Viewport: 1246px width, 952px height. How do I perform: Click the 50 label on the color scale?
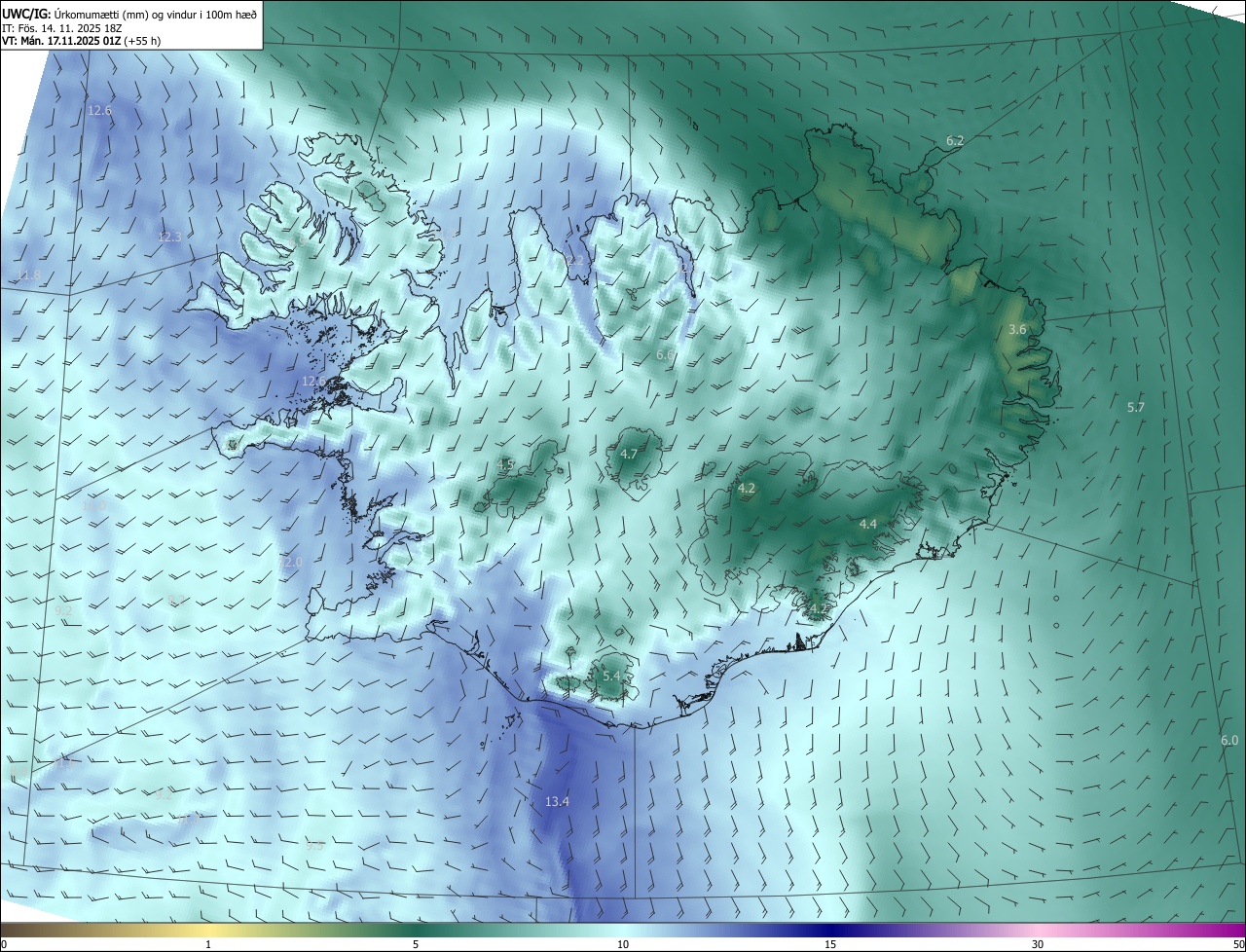point(1238,944)
